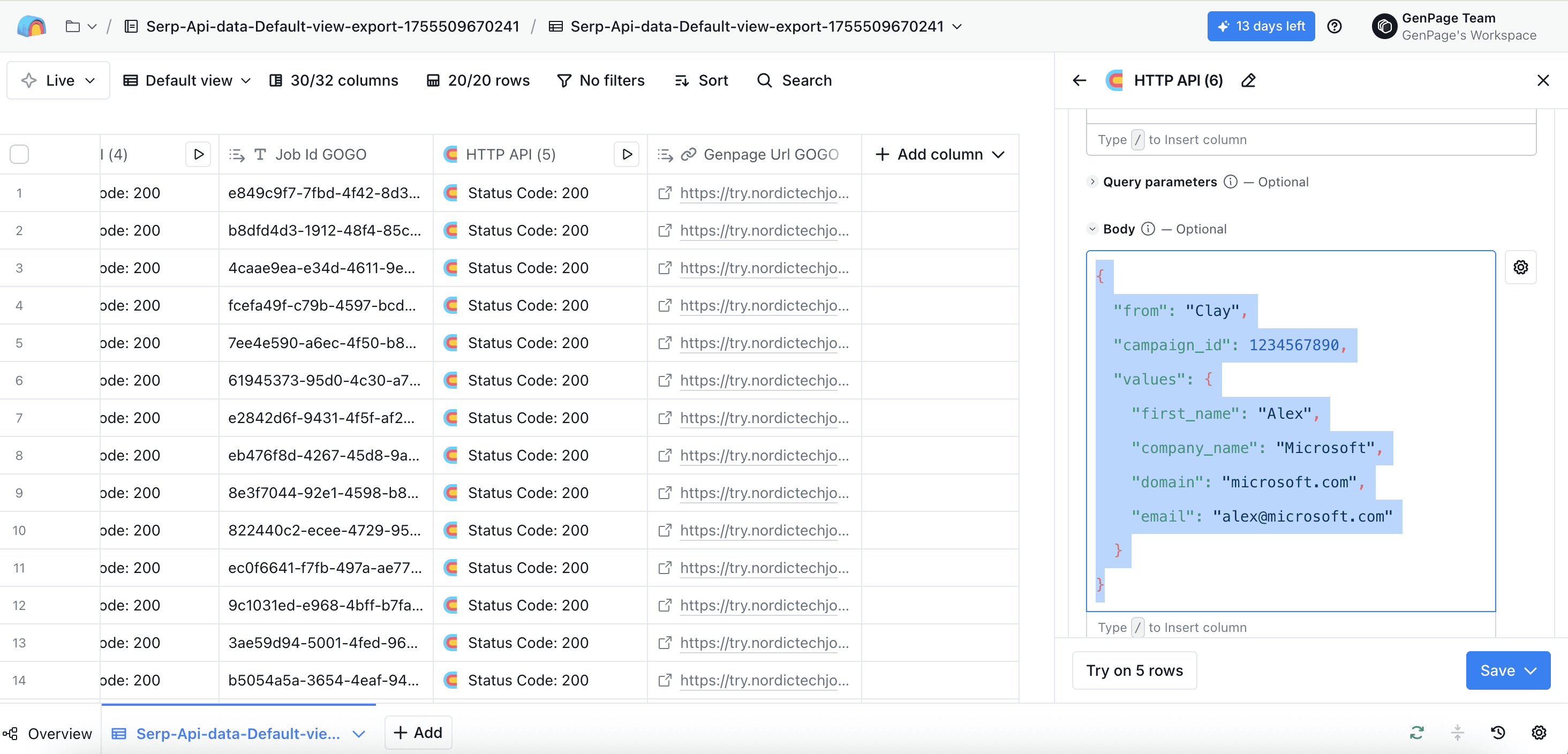This screenshot has height=754, width=1568.
Task: Collapse the Body section
Action: (1092, 229)
